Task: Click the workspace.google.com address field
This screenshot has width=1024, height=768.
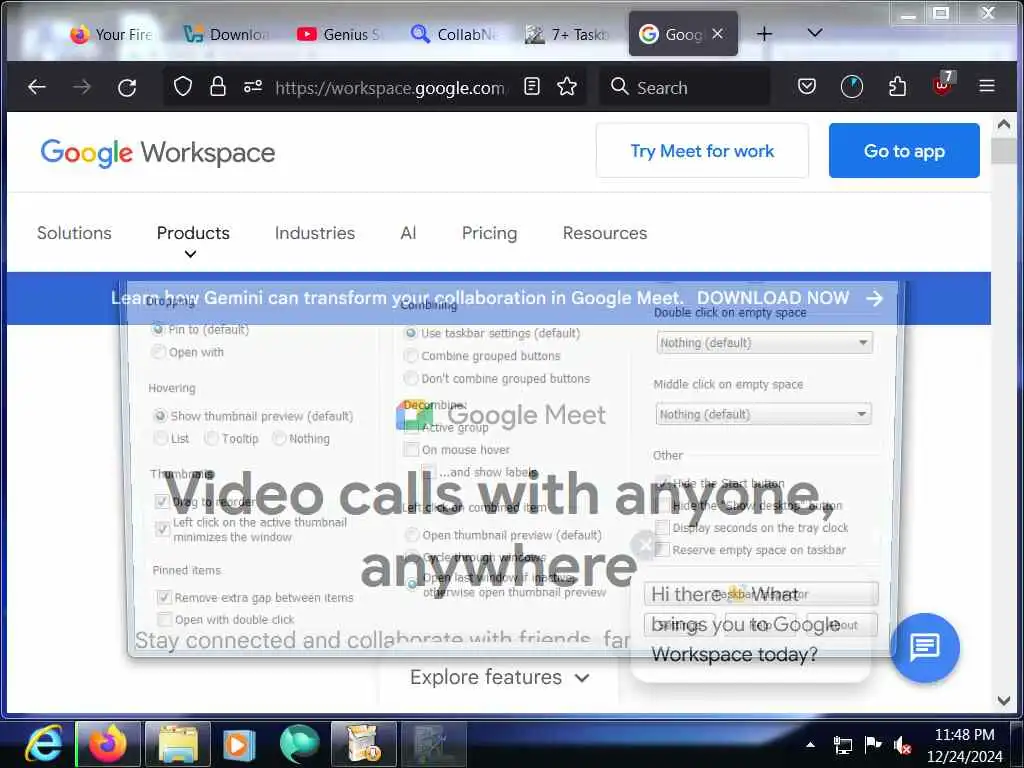Action: coord(390,87)
